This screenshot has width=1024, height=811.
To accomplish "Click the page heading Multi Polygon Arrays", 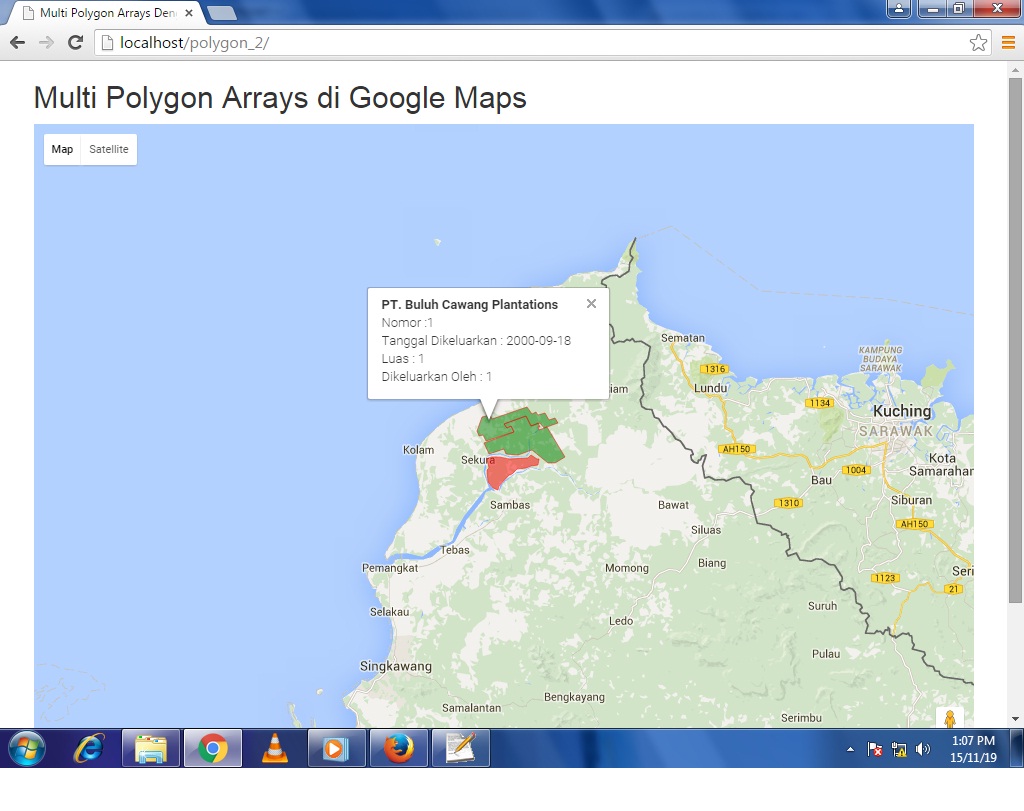I will pos(280,98).
